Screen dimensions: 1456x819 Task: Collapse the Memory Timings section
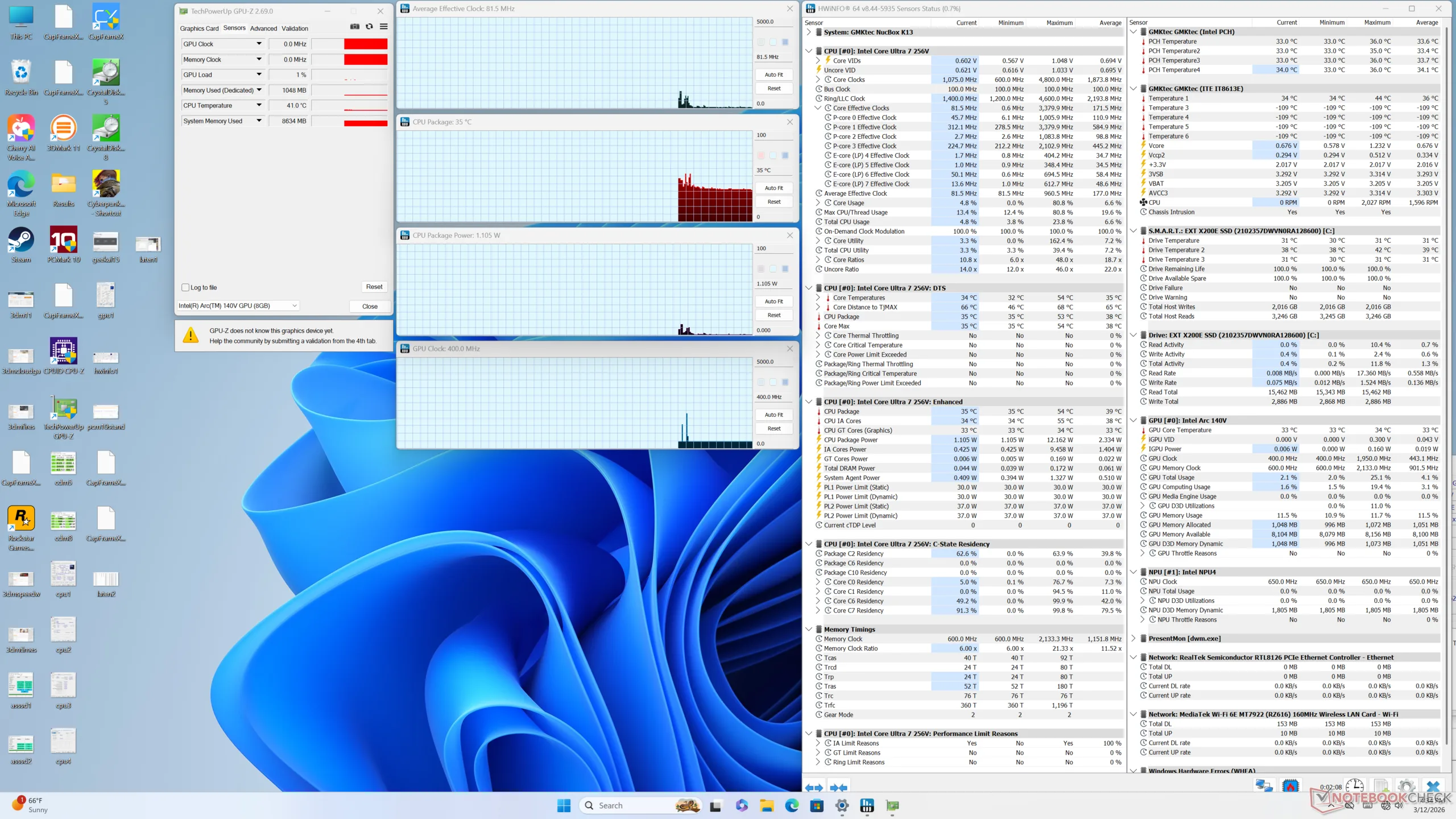809,630
